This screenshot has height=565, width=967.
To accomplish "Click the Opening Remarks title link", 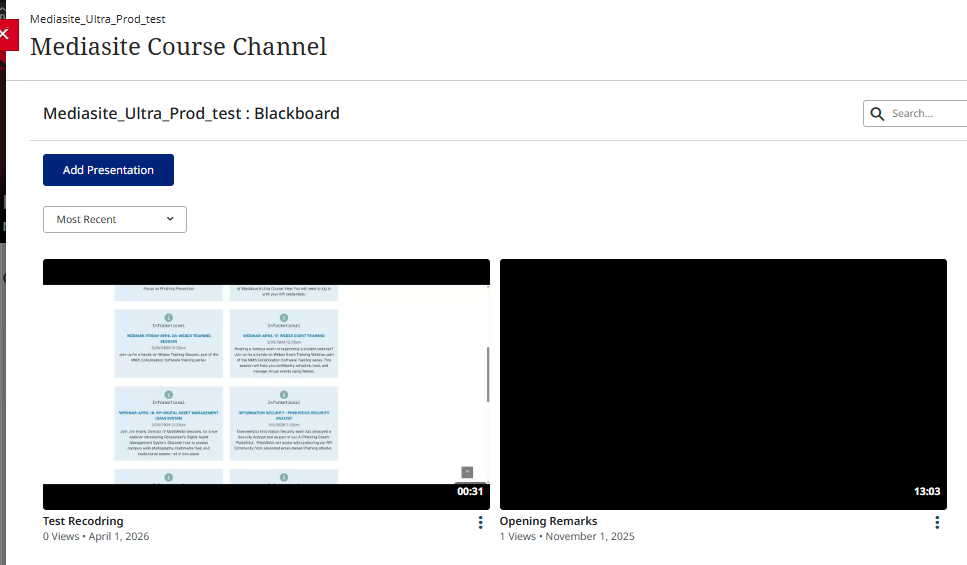I will (x=548, y=521).
